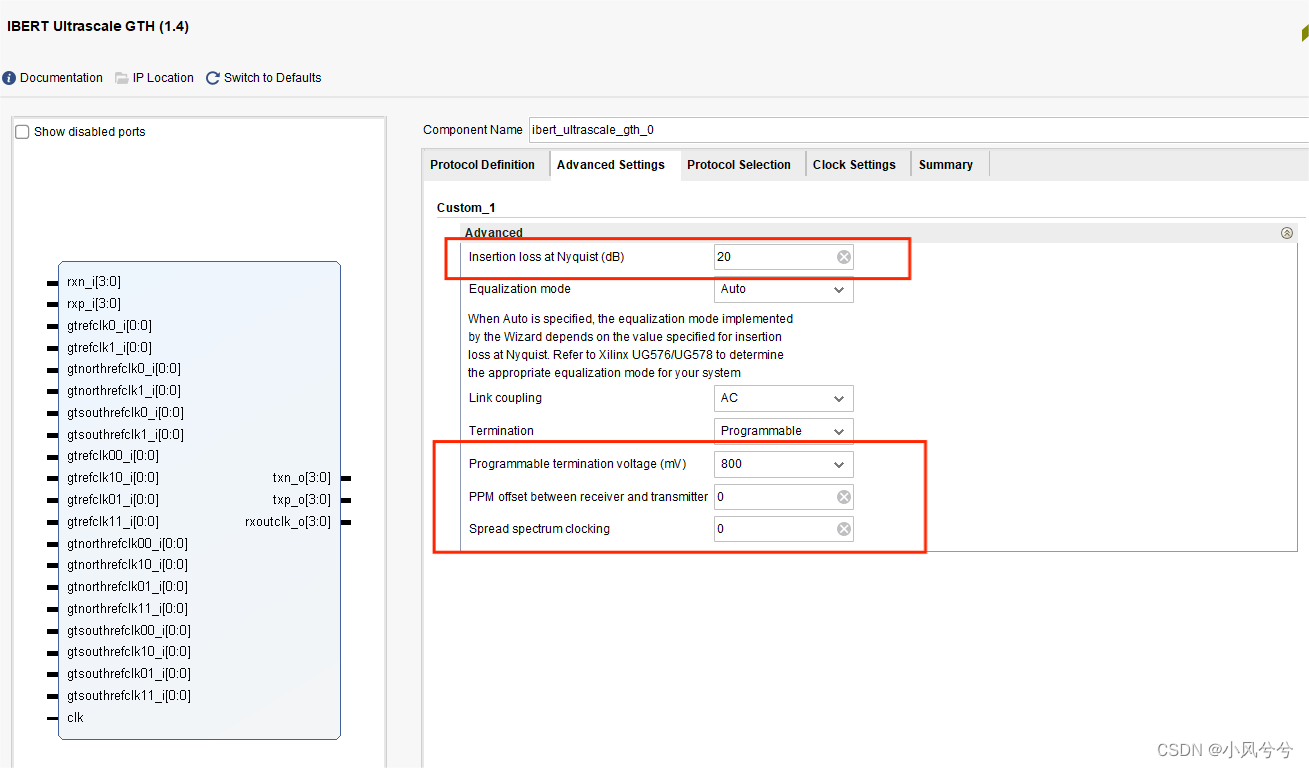1309x768 pixels.
Task: Select the gtnorthrefclk1_i[0:0] port
Action: (124, 391)
